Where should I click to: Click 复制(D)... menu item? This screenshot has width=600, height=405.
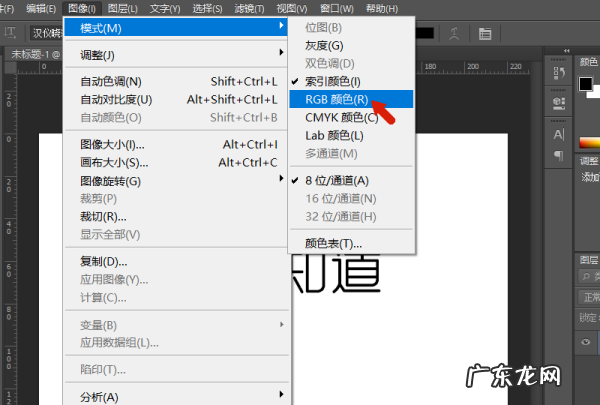pos(176,261)
